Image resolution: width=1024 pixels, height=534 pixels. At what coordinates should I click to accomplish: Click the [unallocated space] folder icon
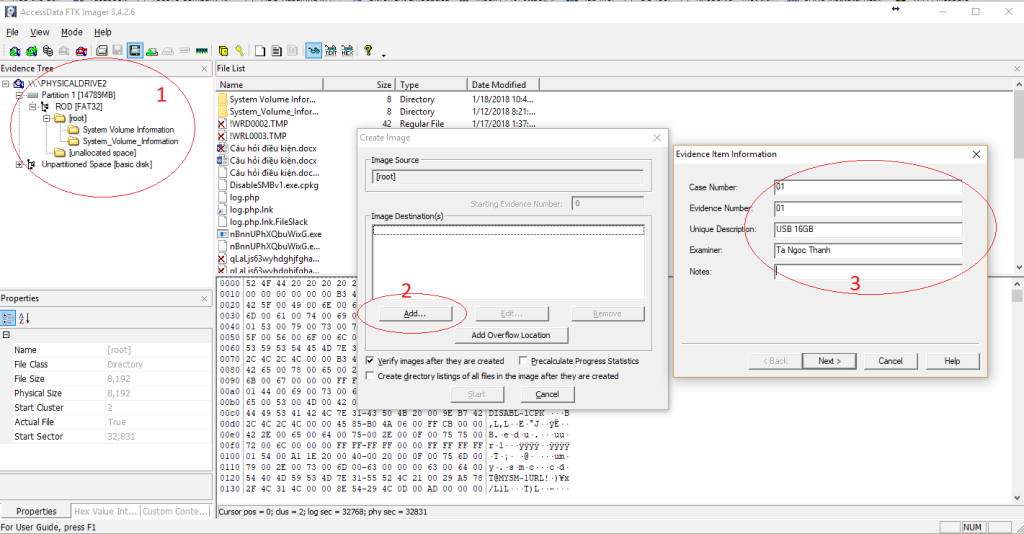[x=60, y=153]
